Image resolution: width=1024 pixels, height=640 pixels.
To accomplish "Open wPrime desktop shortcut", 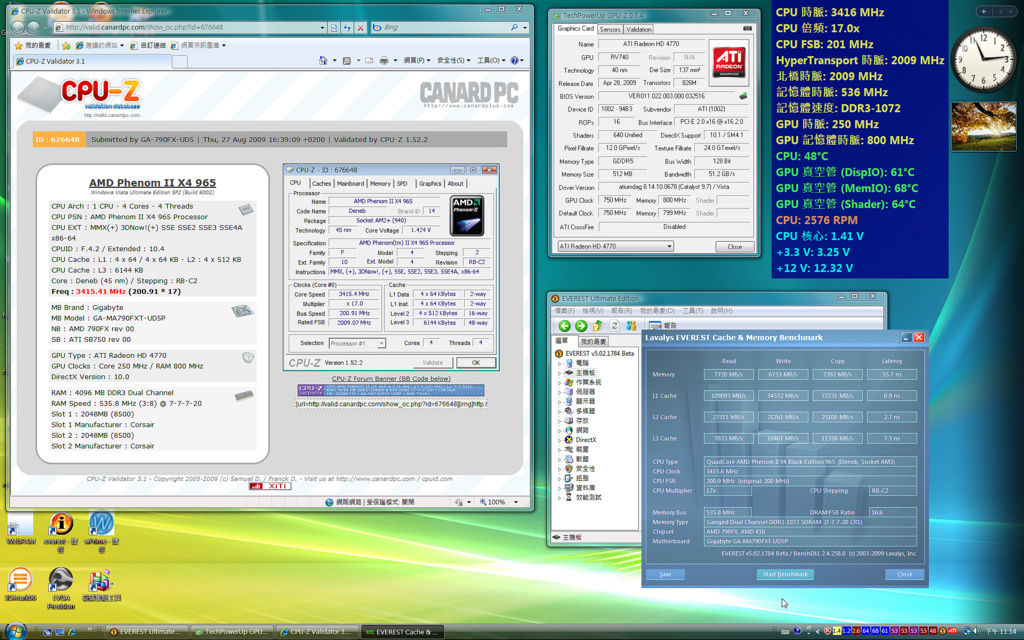I will (x=101, y=532).
